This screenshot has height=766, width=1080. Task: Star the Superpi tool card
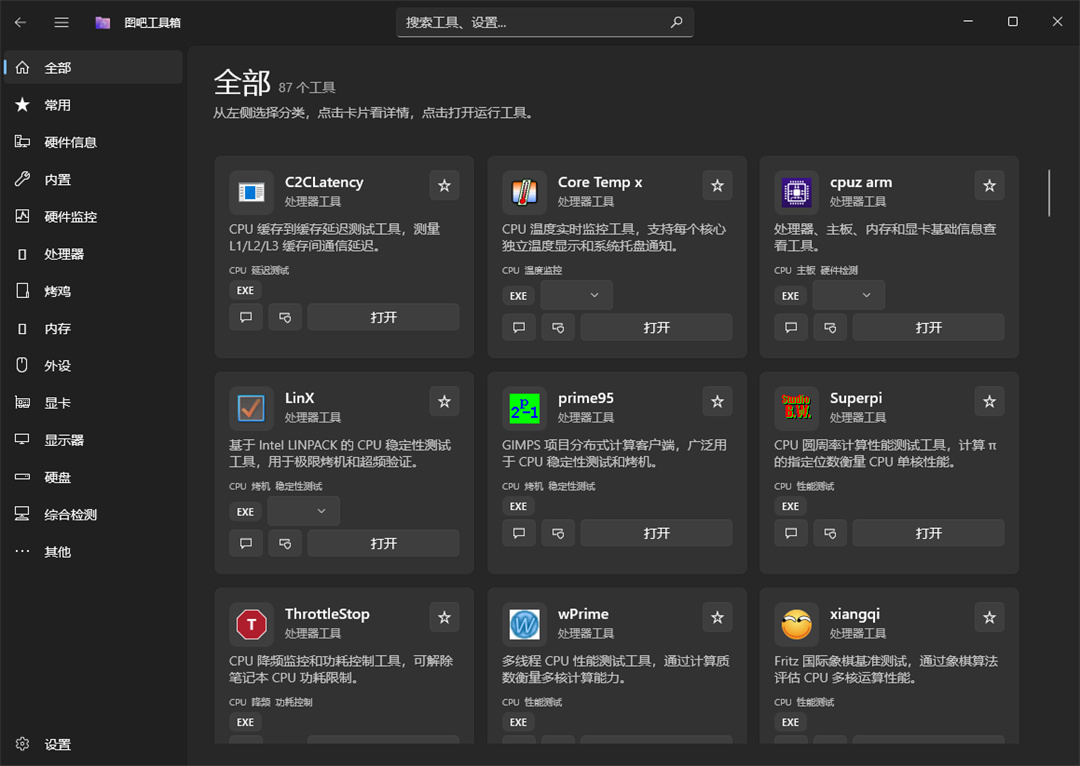[x=989, y=401]
